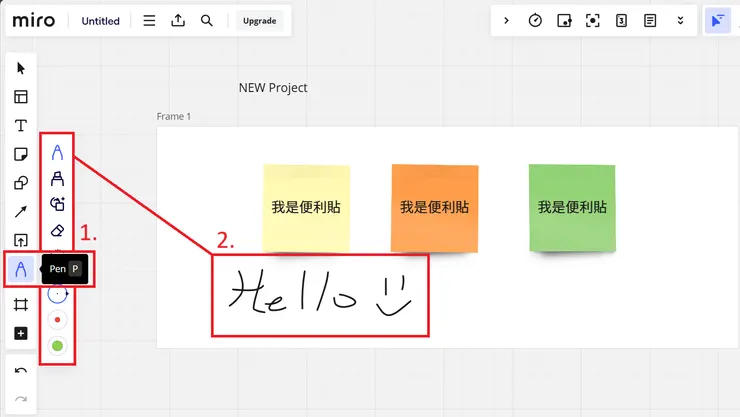
Task: Open the board with dot (voting) tool
Action: click(x=564, y=21)
